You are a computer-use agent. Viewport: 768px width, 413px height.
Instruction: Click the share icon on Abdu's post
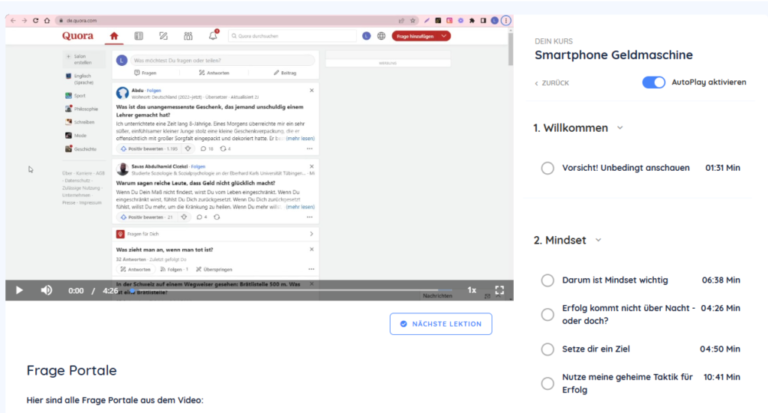[x=223, y=148]
